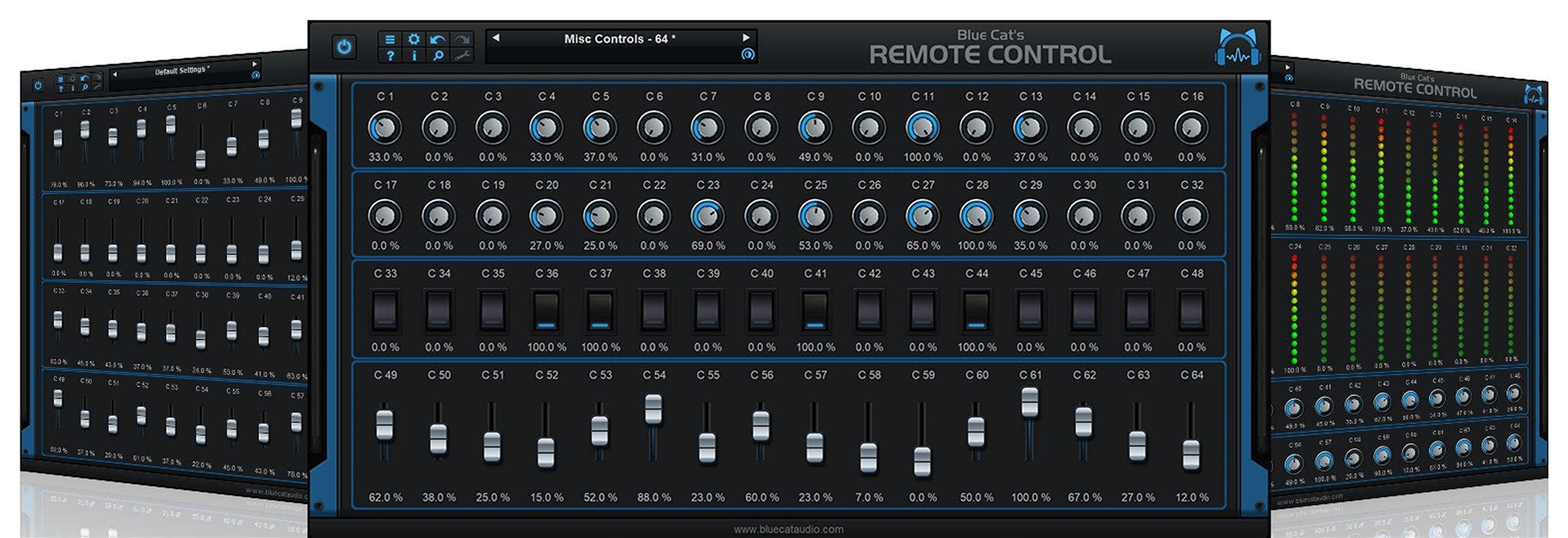Enable the C 48 switch
The width and height of the screenshot is (1568, 538).
tap(1192, 311)
